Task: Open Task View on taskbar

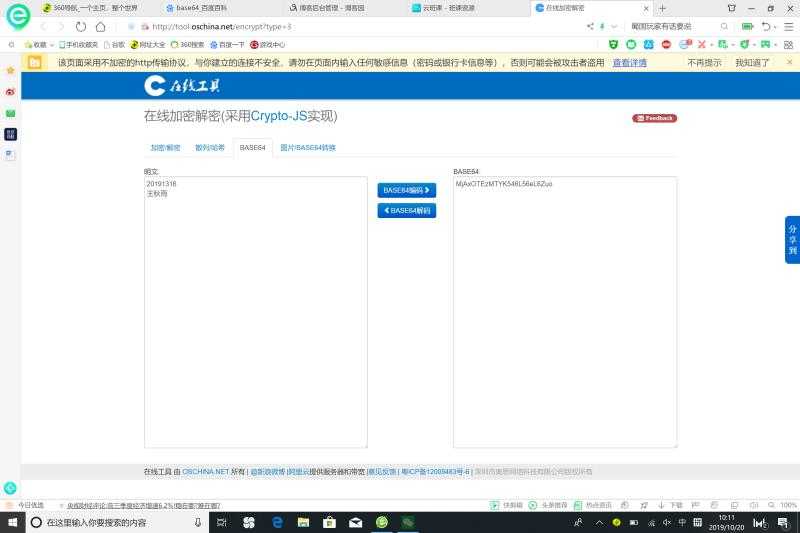Action: [221, 522]
